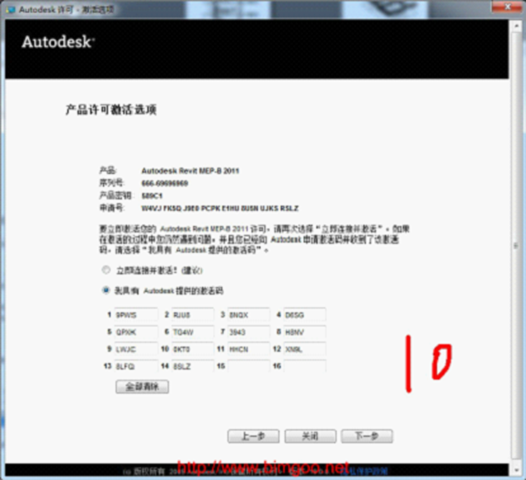Click the scrollbar up arrow
526x480 pixels.
tap(516, 26)
